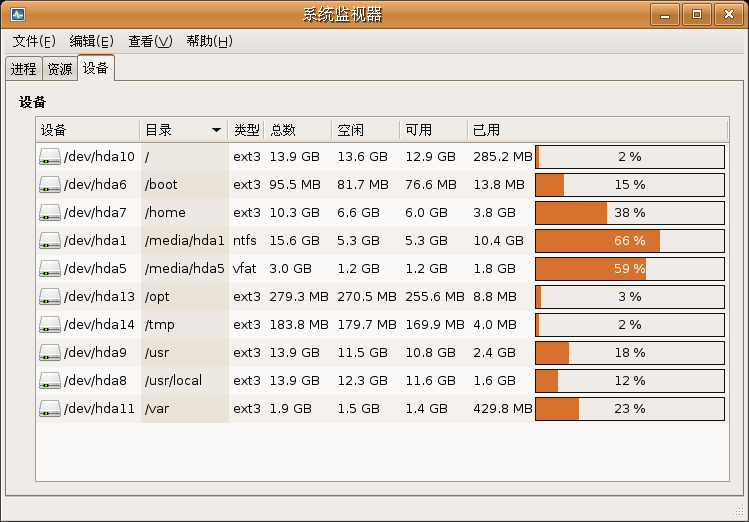Sort by the 已用 column header
The height and width of the screenshot is (522, 749).
pyautogui.click(x=597, y=130)
